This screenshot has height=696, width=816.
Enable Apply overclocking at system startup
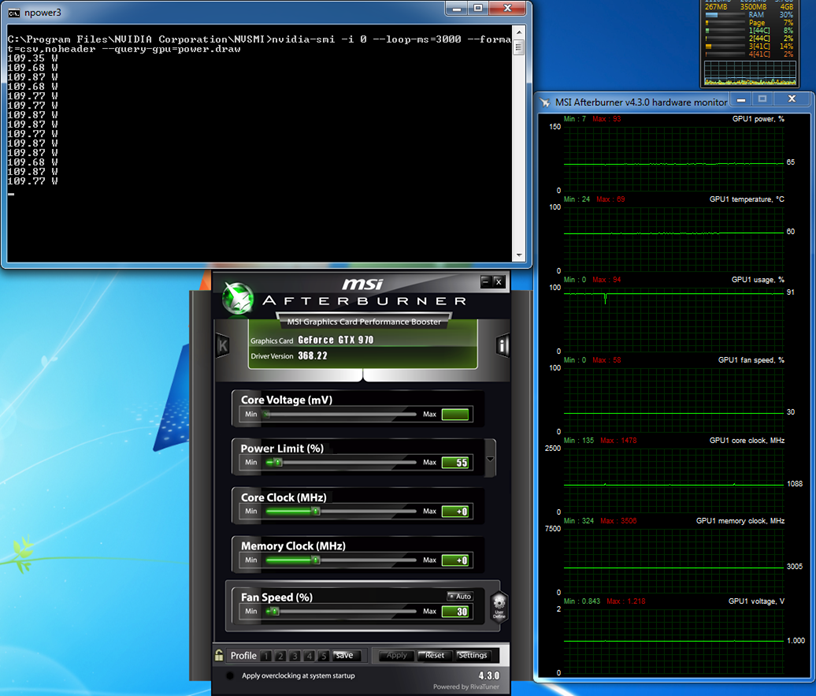point(232,677)
